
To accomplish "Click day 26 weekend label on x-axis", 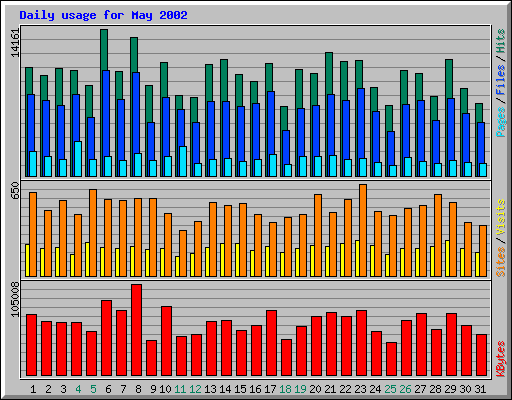I will pos(405,389).
